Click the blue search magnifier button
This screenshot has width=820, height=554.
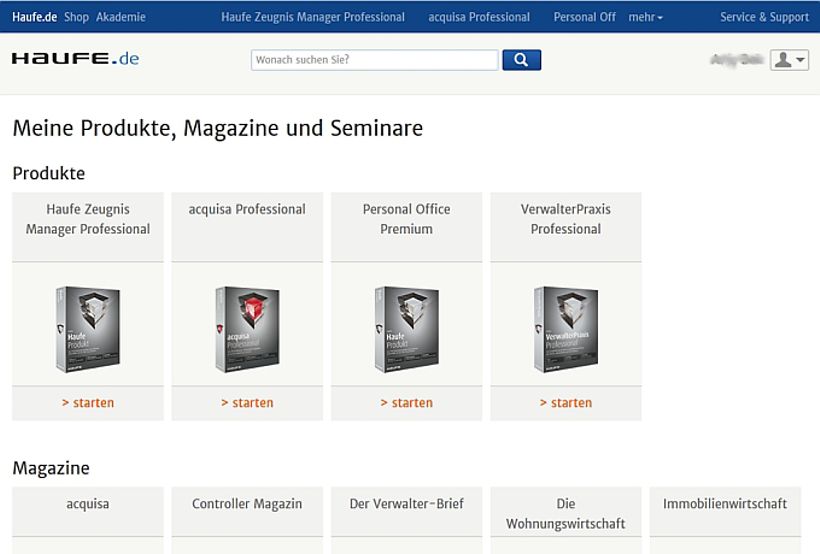click(521, 60)
